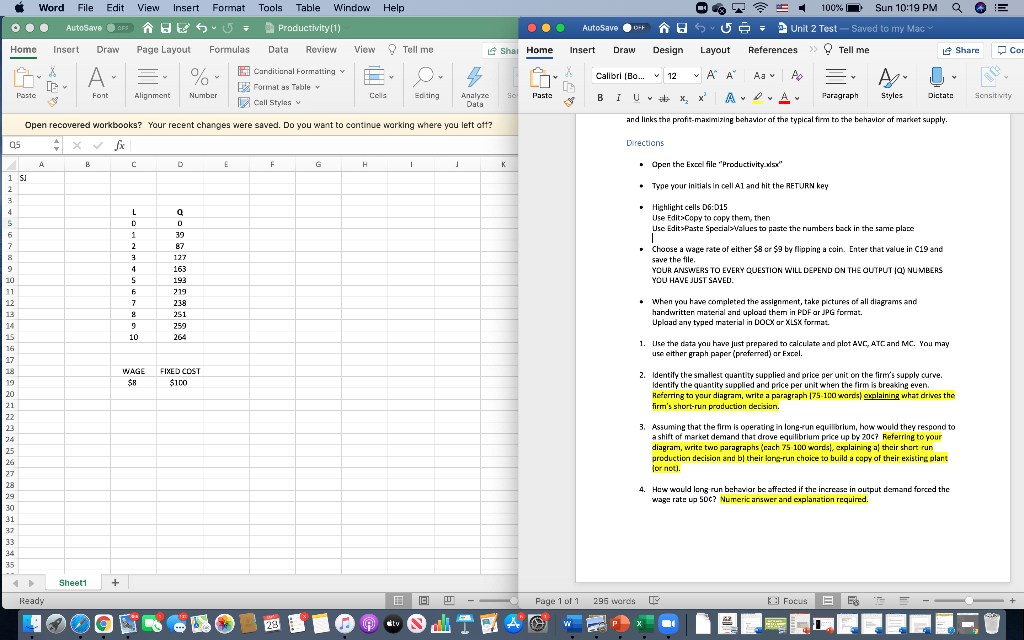Image resolution: width=1024 pixels, height=640 pixels.
Task: Open the Calibri font name dropdown
Action: tap(655, 75)
